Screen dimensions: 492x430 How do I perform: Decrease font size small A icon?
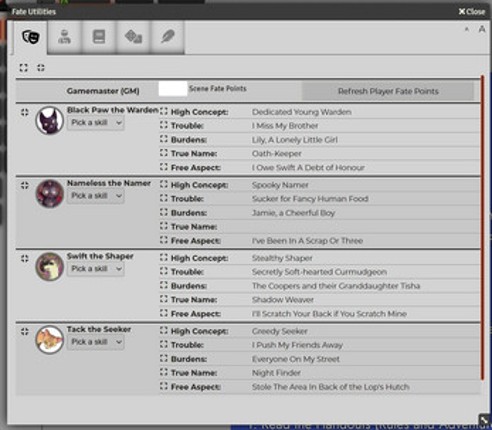coord(467,29)
